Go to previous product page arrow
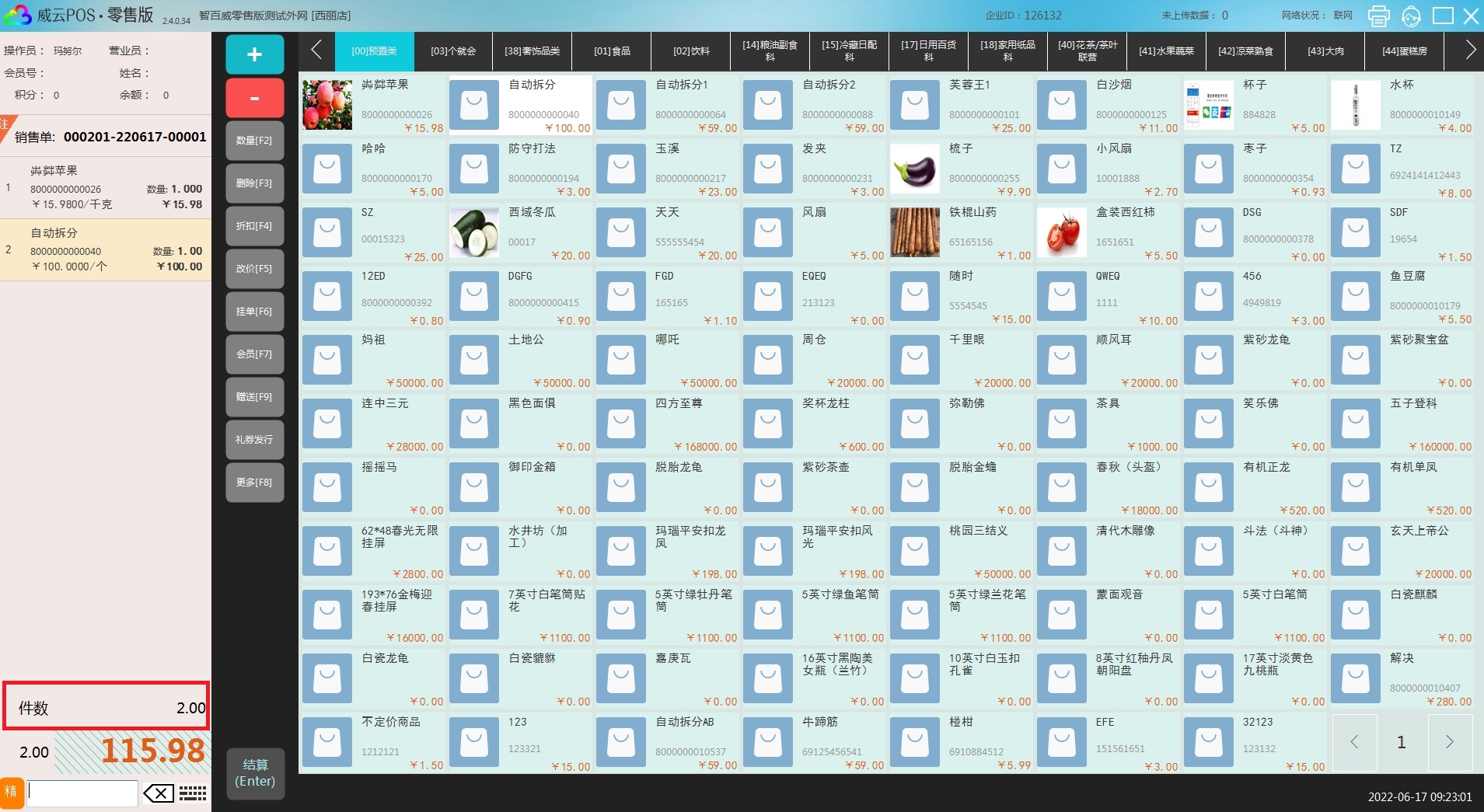This screenshot has width=1484, height=812. pyautogui.click(x=1354, y=742)
